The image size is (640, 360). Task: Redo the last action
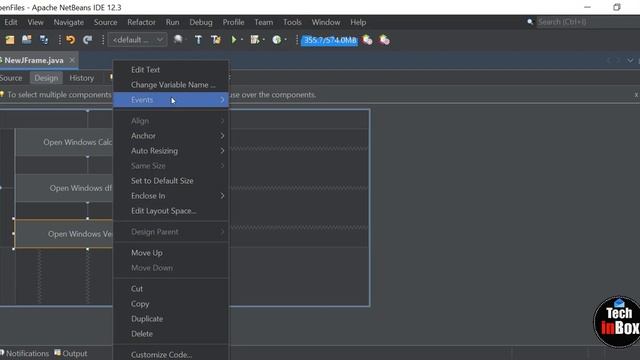click(x=87, y=40)
